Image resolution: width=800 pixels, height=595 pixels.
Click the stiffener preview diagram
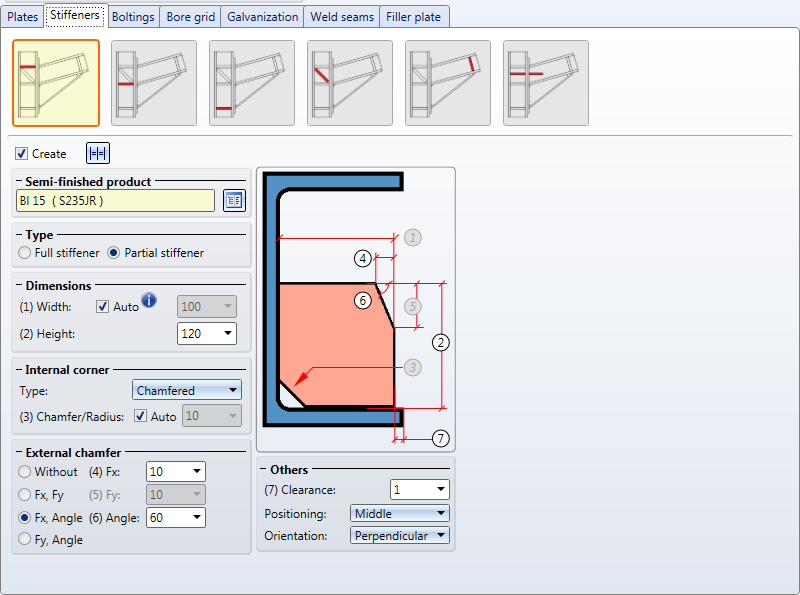click(356, 310)
